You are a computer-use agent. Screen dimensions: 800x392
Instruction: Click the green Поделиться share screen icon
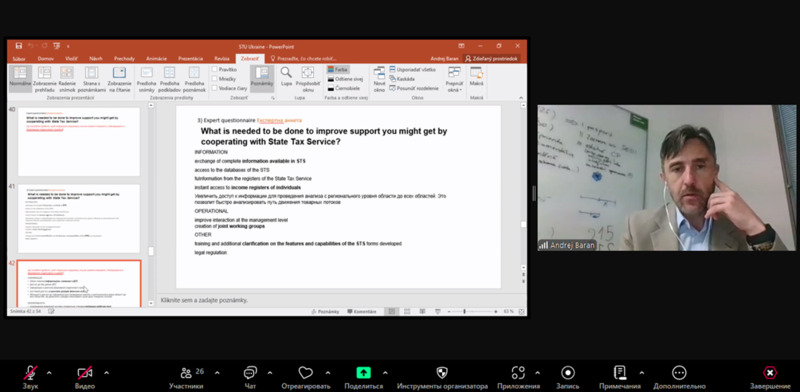click(x=363, y=373)
